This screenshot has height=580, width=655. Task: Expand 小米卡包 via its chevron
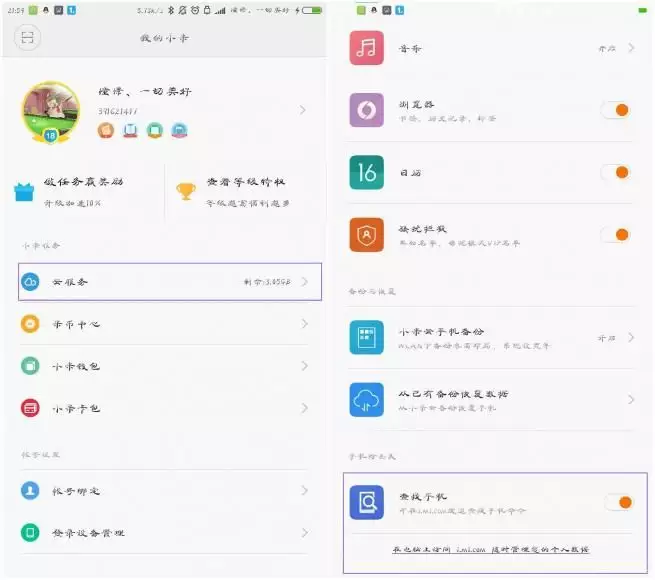[x=305, y=408]
